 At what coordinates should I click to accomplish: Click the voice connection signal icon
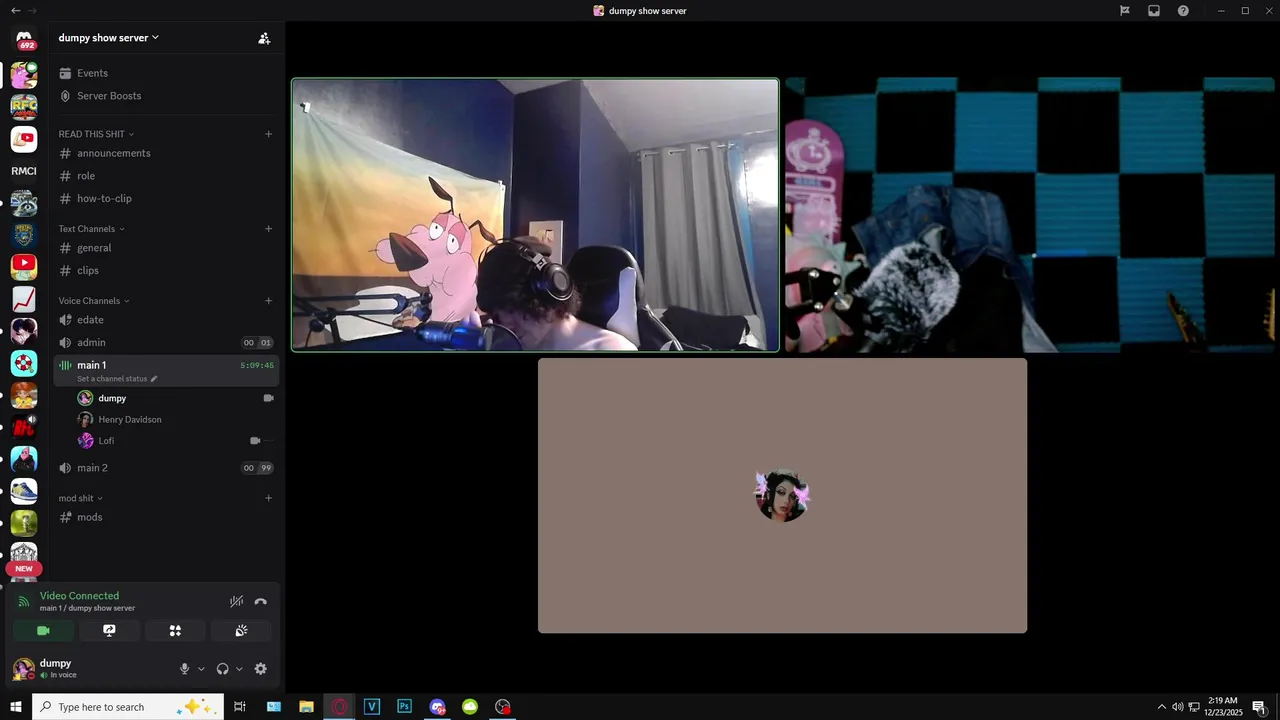(x=24, y=602)
